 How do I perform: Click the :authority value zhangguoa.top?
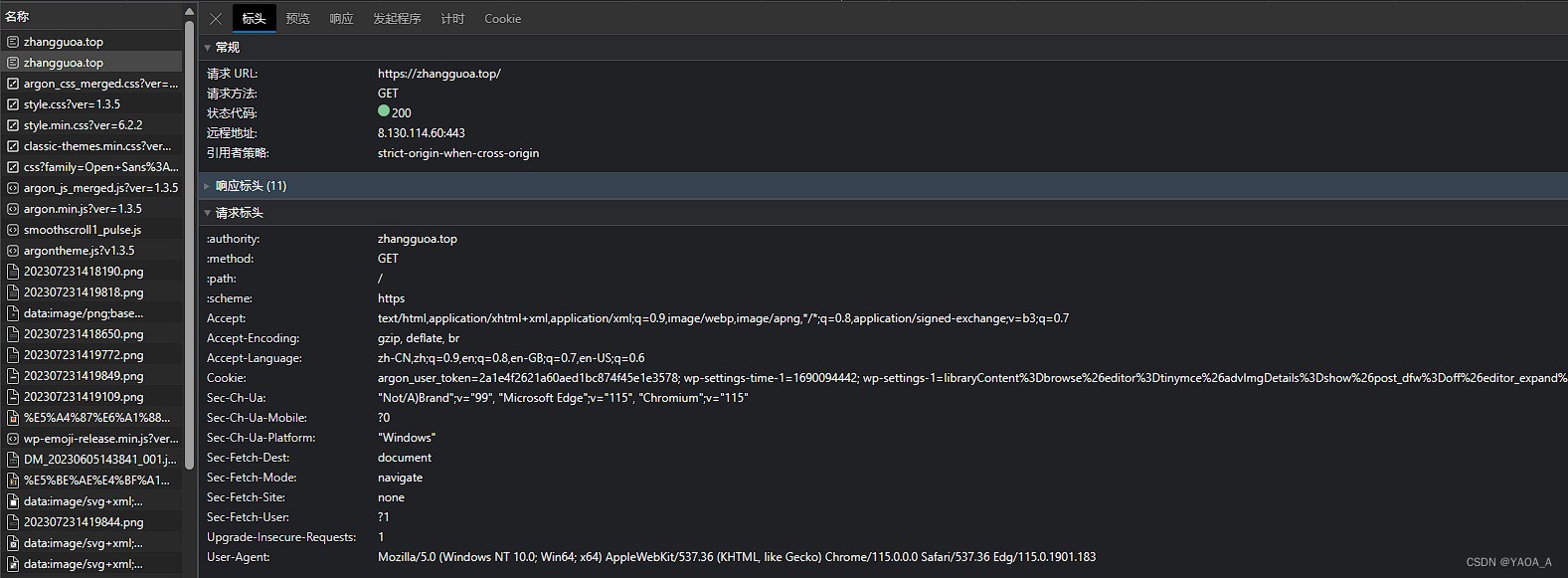click(418, 239)
